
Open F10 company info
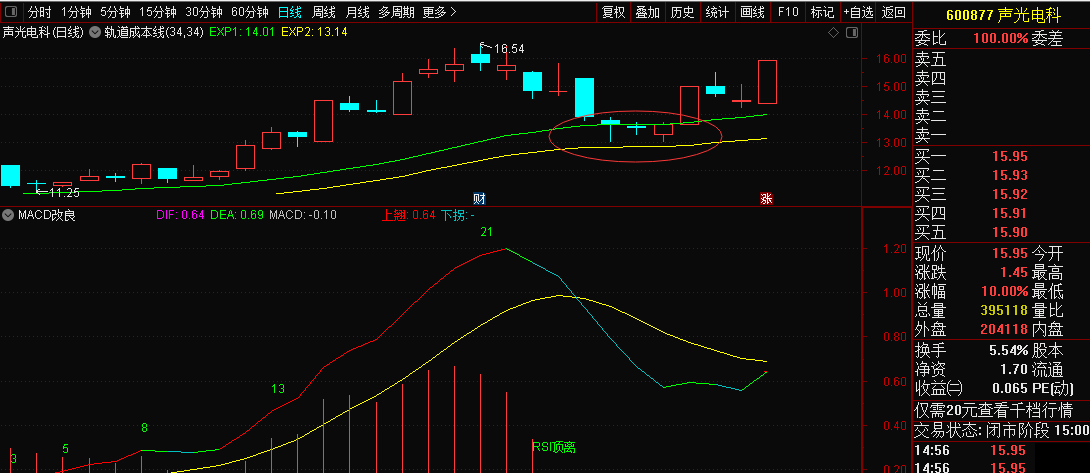(788, 12)
